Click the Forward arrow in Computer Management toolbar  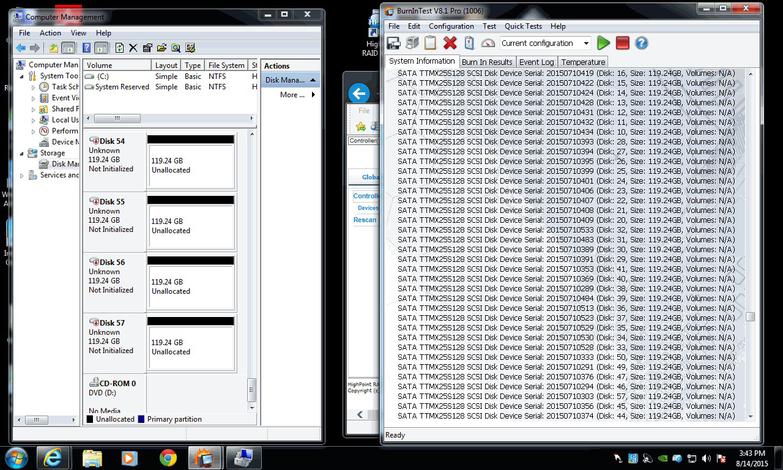[x=34, y=48]
